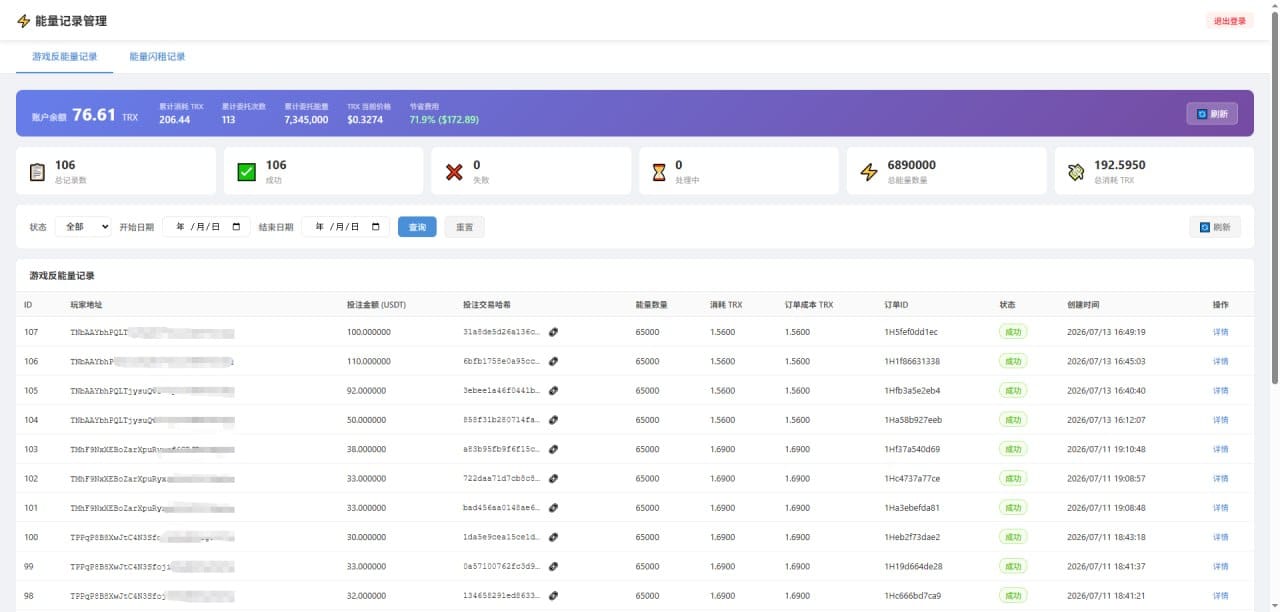
Task: Open the transaction hash link for record 99
Action: click(553, 567)
